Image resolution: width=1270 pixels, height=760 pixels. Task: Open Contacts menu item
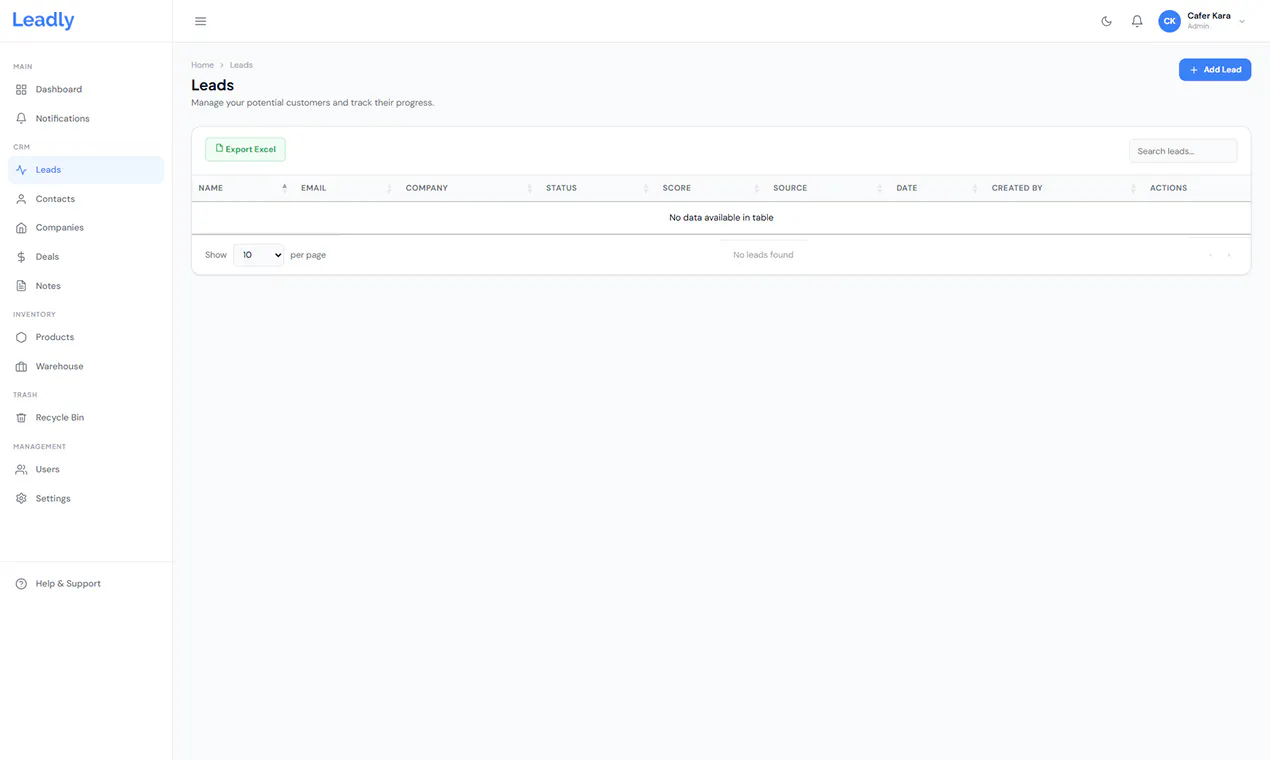pos(86,199)
